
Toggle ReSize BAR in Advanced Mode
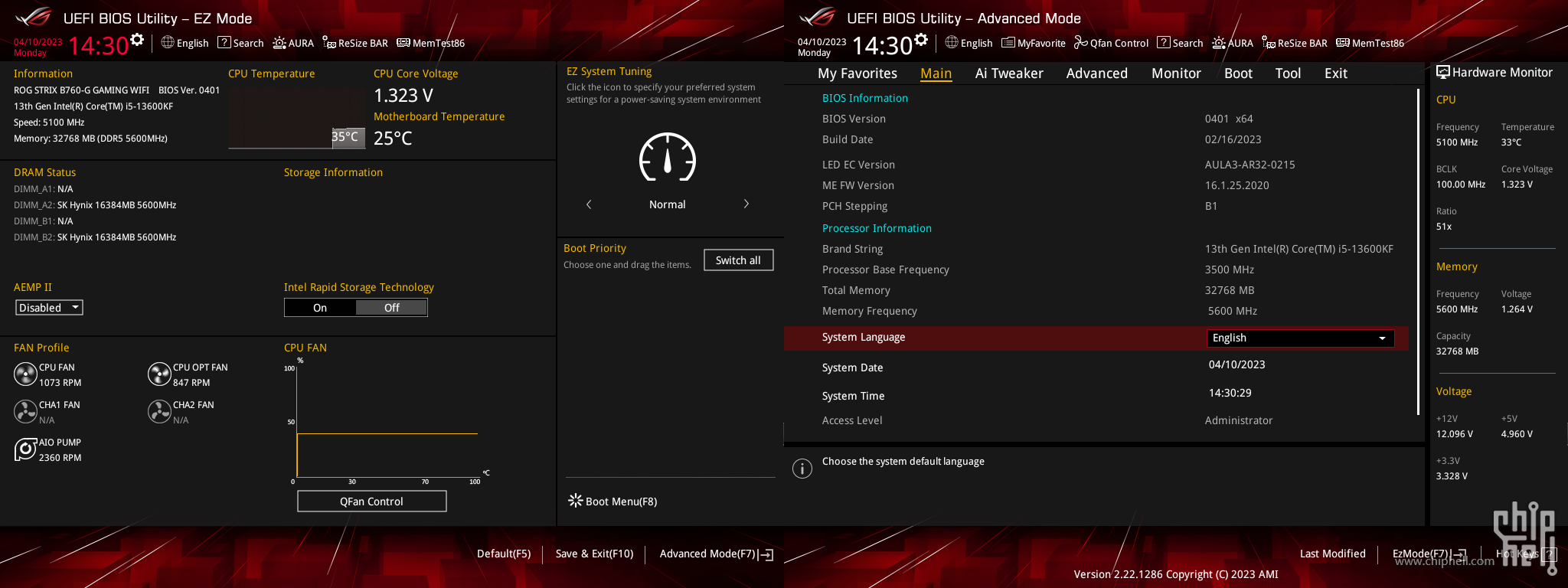(1295, 43)
